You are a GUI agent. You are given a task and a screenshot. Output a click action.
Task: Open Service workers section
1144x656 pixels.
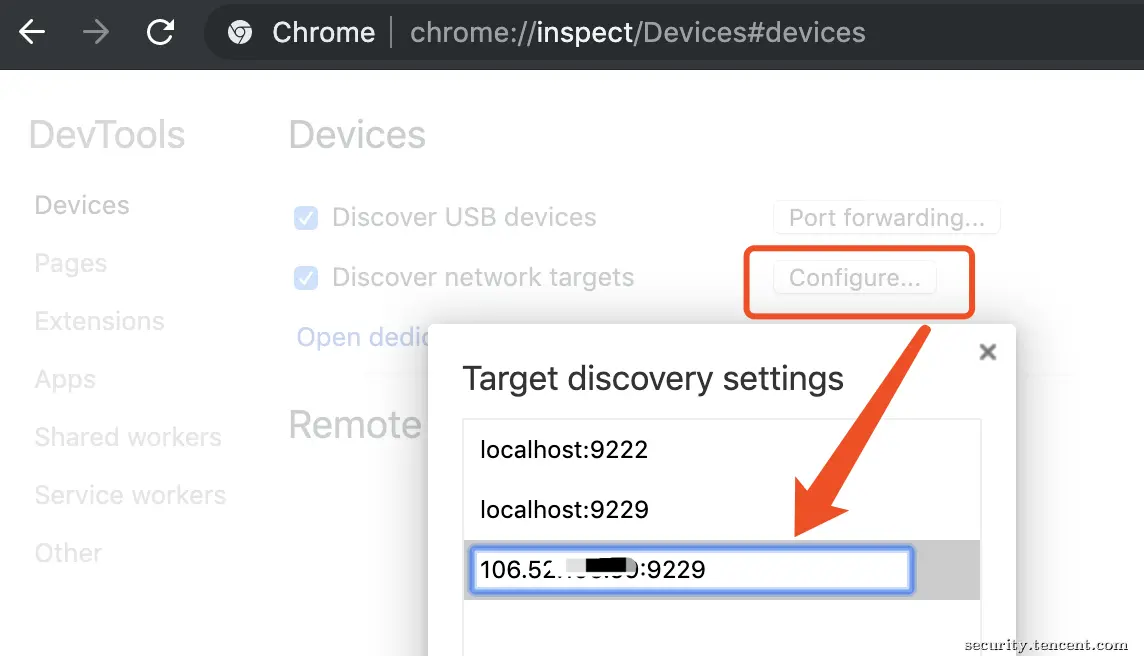tap(130, 495)
